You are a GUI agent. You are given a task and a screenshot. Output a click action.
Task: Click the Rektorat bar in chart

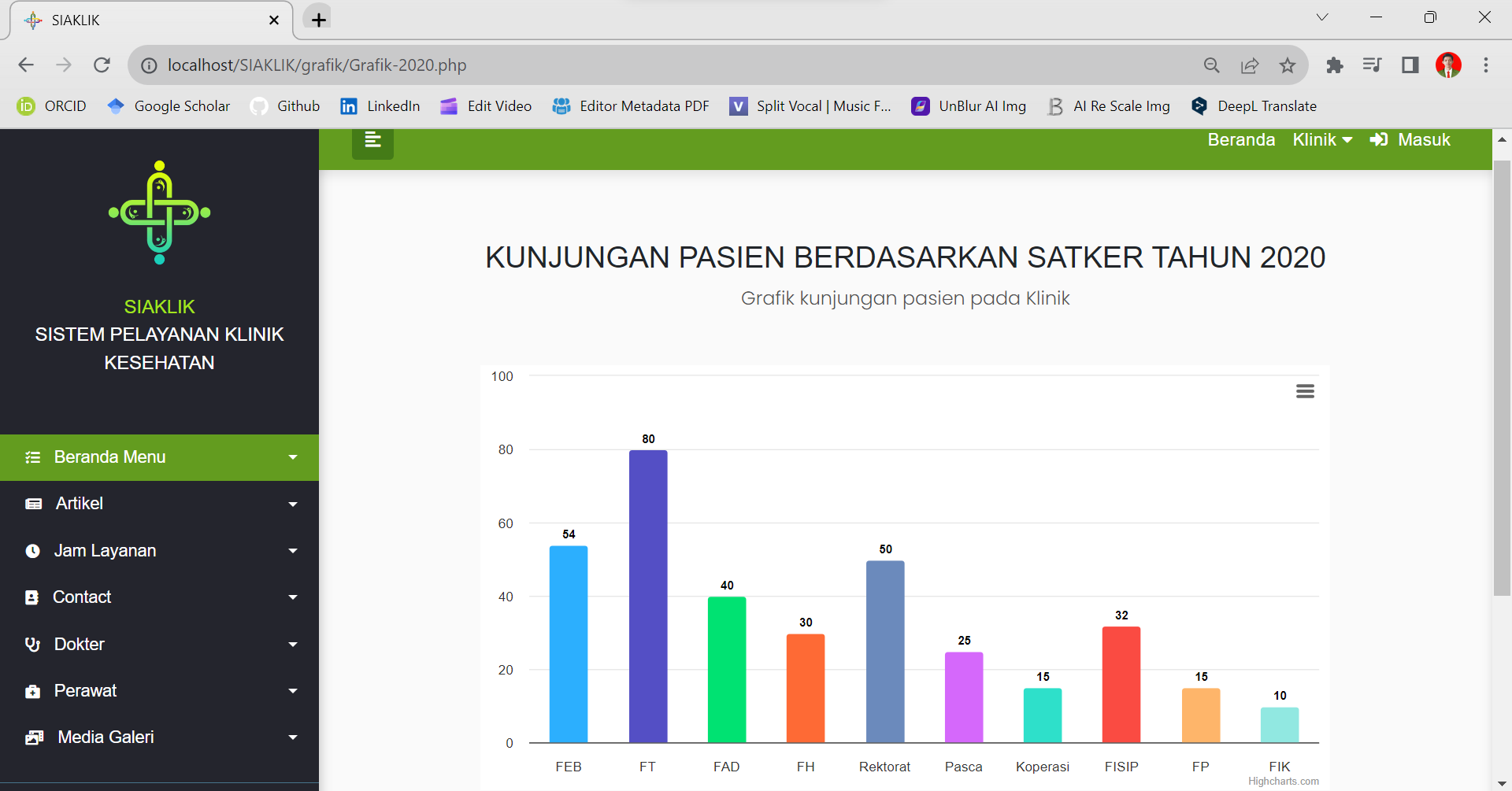point(885,652)
